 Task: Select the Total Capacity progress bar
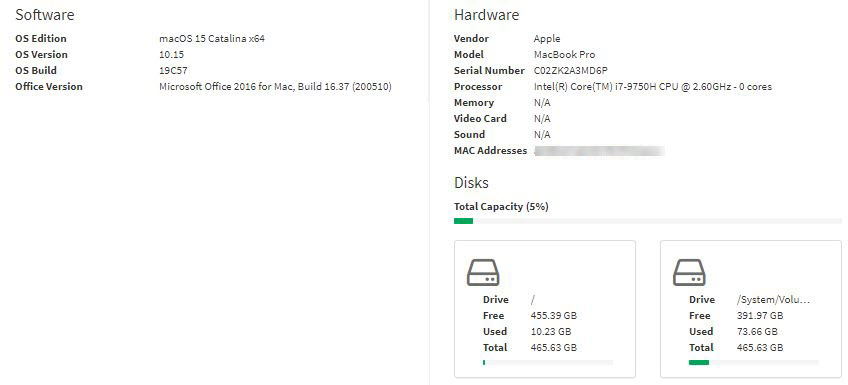click(x=647, y=221)
